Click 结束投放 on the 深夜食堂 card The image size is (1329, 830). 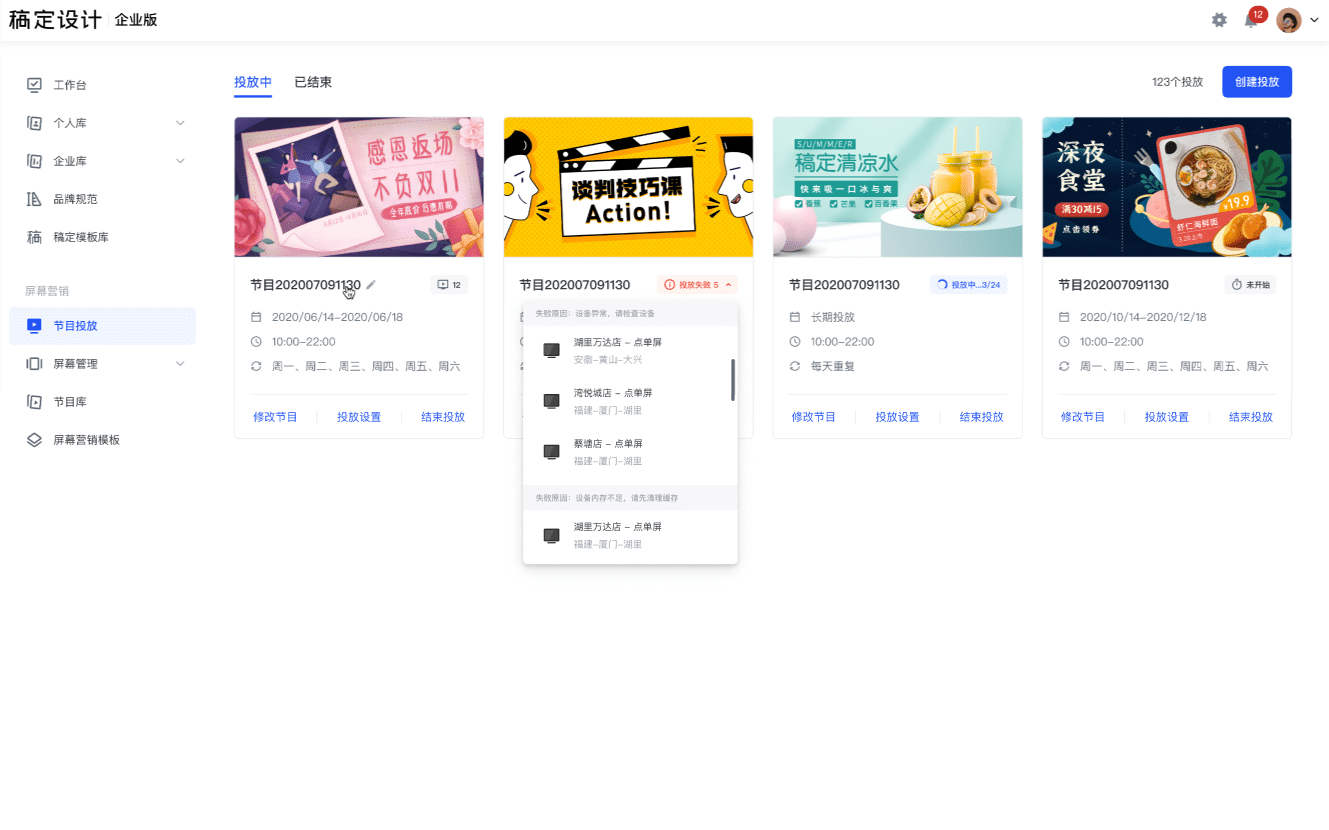(1251, 417)
